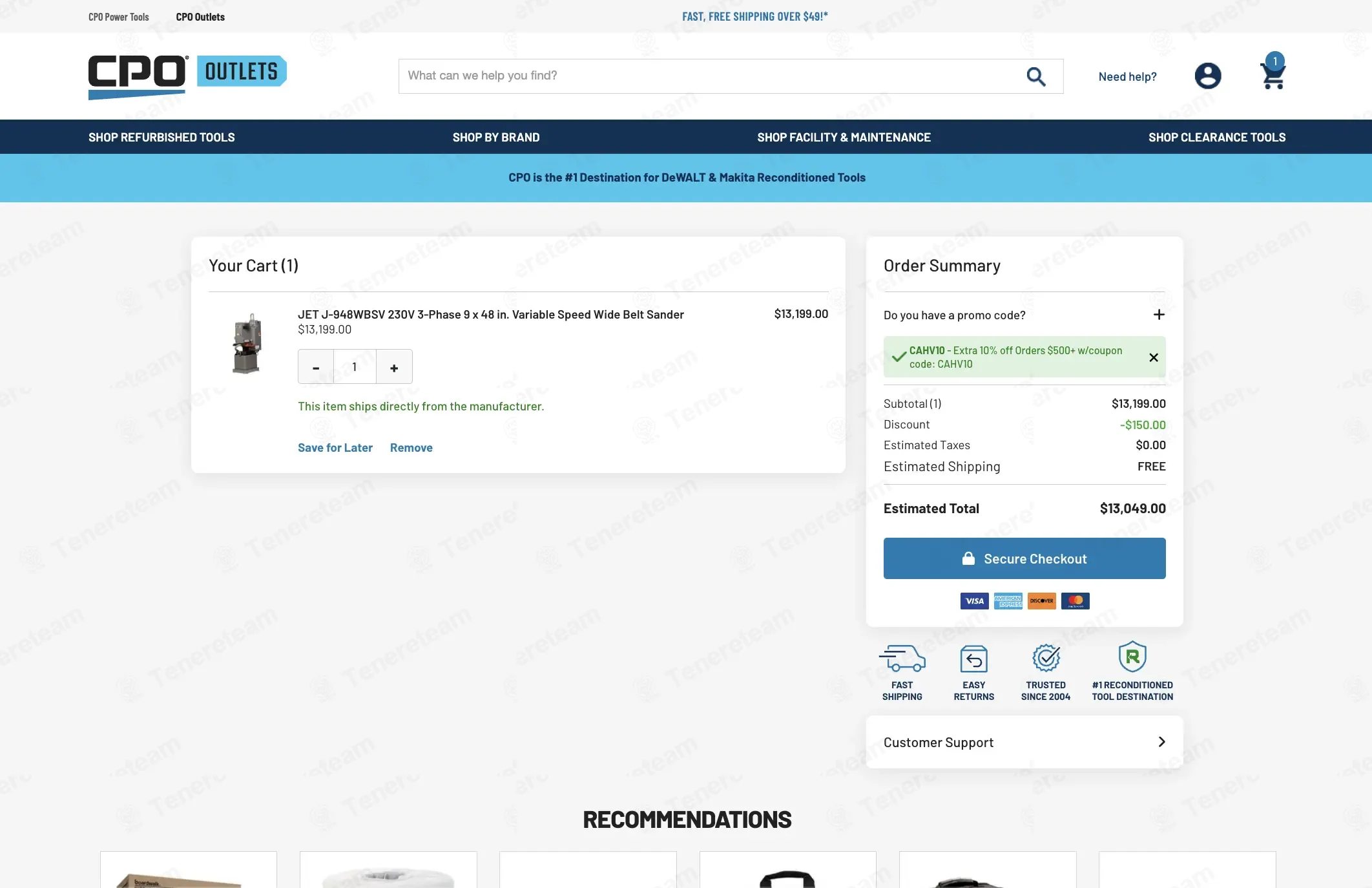Expand the promo code entry section
Screen dimensions: 1372x888
[1159, 315]
